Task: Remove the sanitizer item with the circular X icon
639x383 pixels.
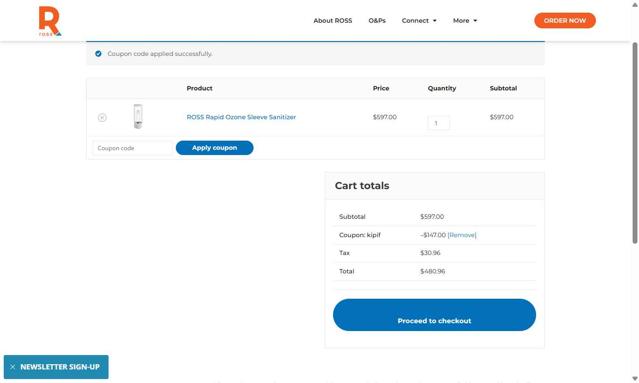Action: pyautogui.click(x=102, y=118)
